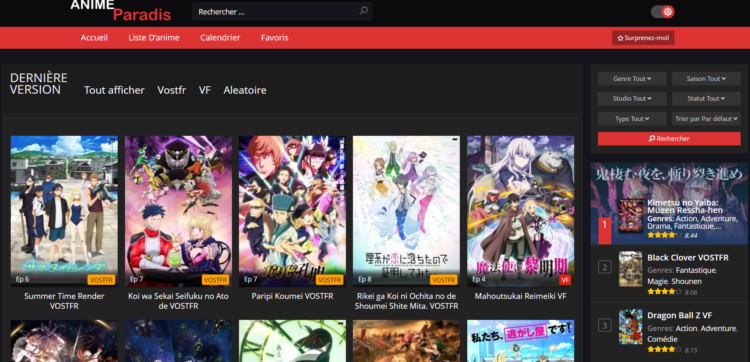Select the Aleatoire tab
The width and height of the screenshot is (750, 362).
click(245, 90)
